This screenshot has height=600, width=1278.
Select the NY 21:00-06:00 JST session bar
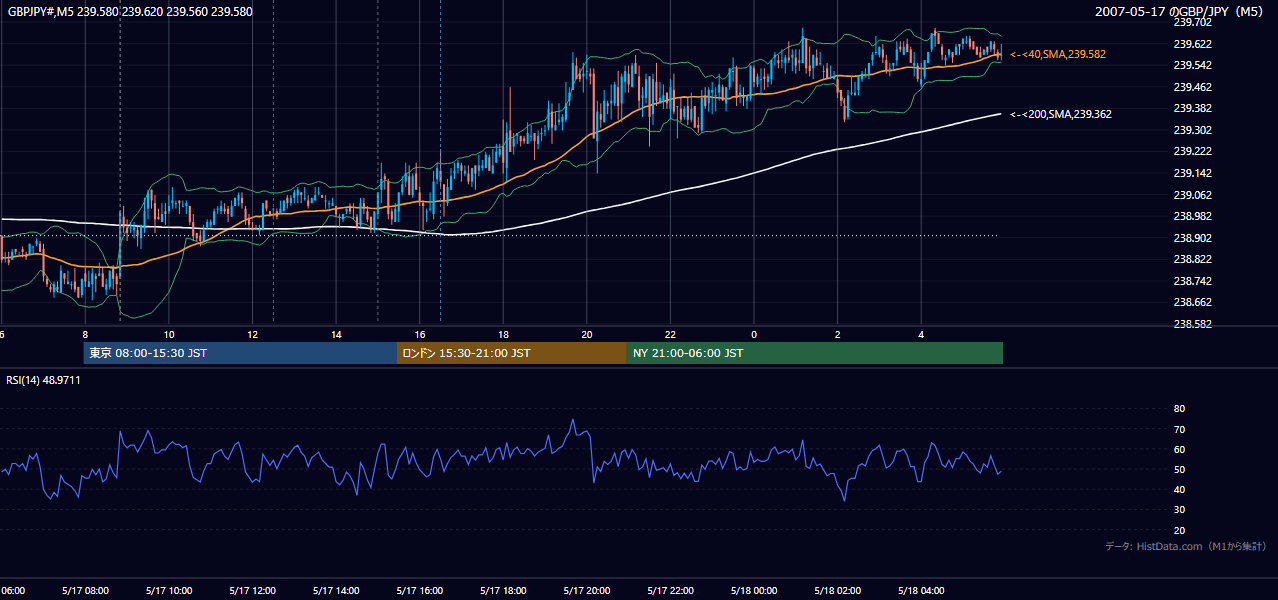[x=814, y=353]
